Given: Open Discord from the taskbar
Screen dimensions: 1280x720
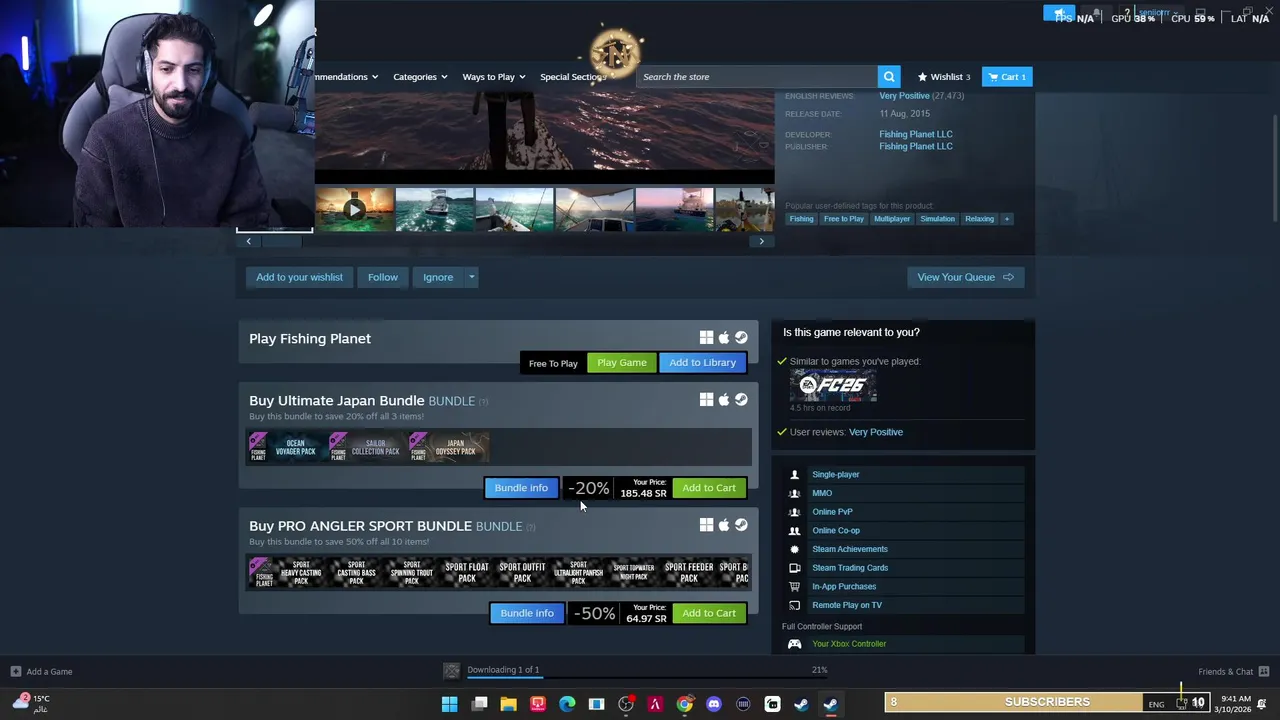Looking at the screenshot, I should pos(713,704).
